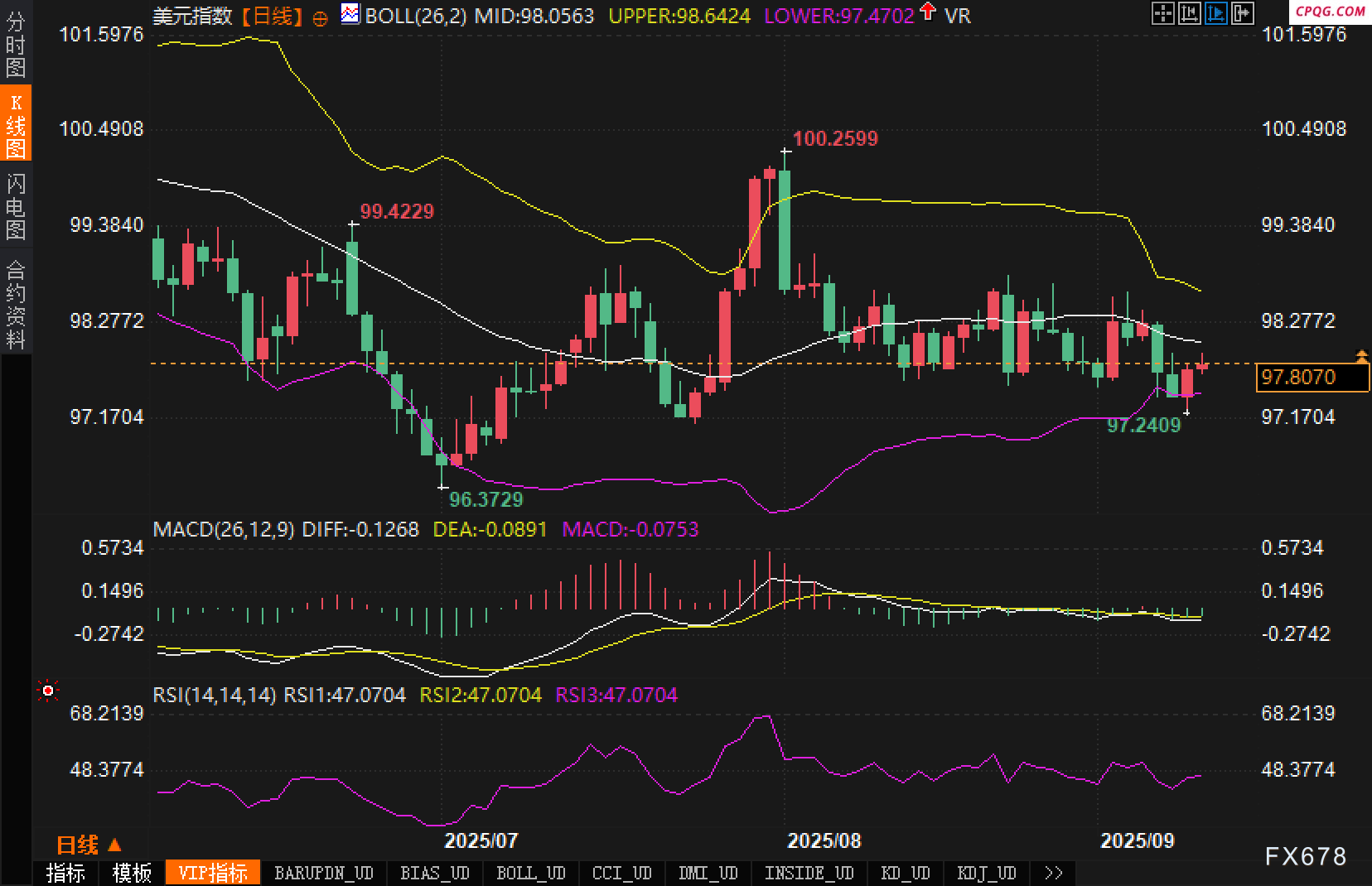Expand more indicators with the >> arrow
This screenshot has height=886, width=1372.
pyautogui.click(x=1053, y=873)
